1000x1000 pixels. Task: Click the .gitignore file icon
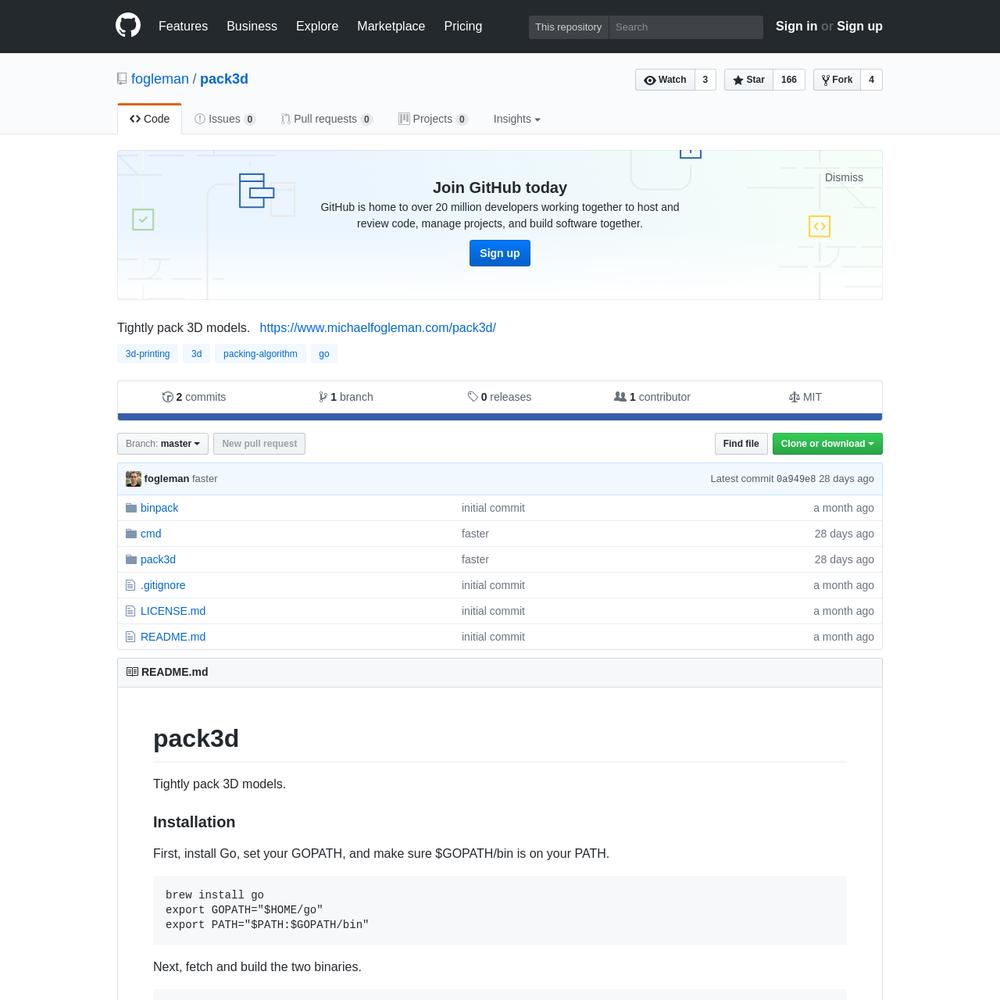pos(131,585)
